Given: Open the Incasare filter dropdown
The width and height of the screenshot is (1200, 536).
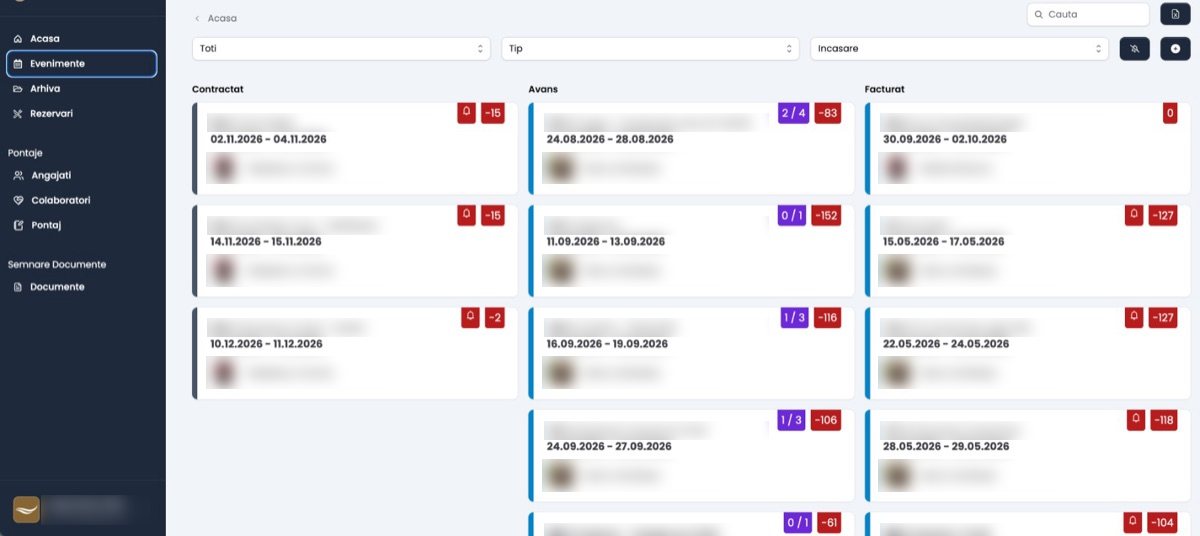Looking at the screenshot, I should 959,48.
